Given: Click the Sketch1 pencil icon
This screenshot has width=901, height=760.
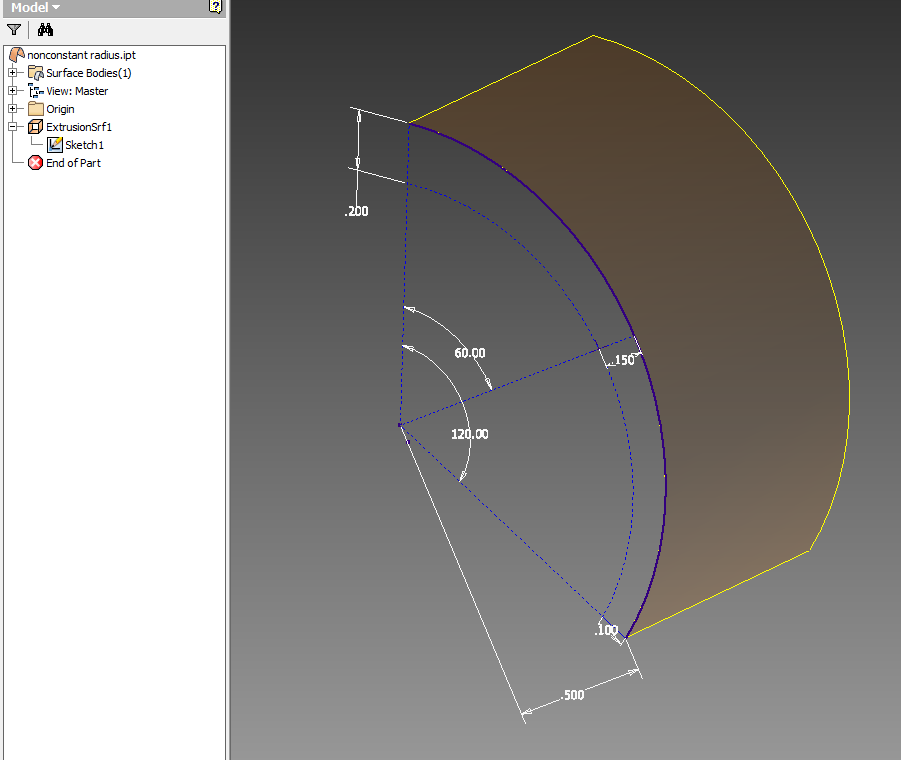Looking at the screenshot, I should pos(55,143).
